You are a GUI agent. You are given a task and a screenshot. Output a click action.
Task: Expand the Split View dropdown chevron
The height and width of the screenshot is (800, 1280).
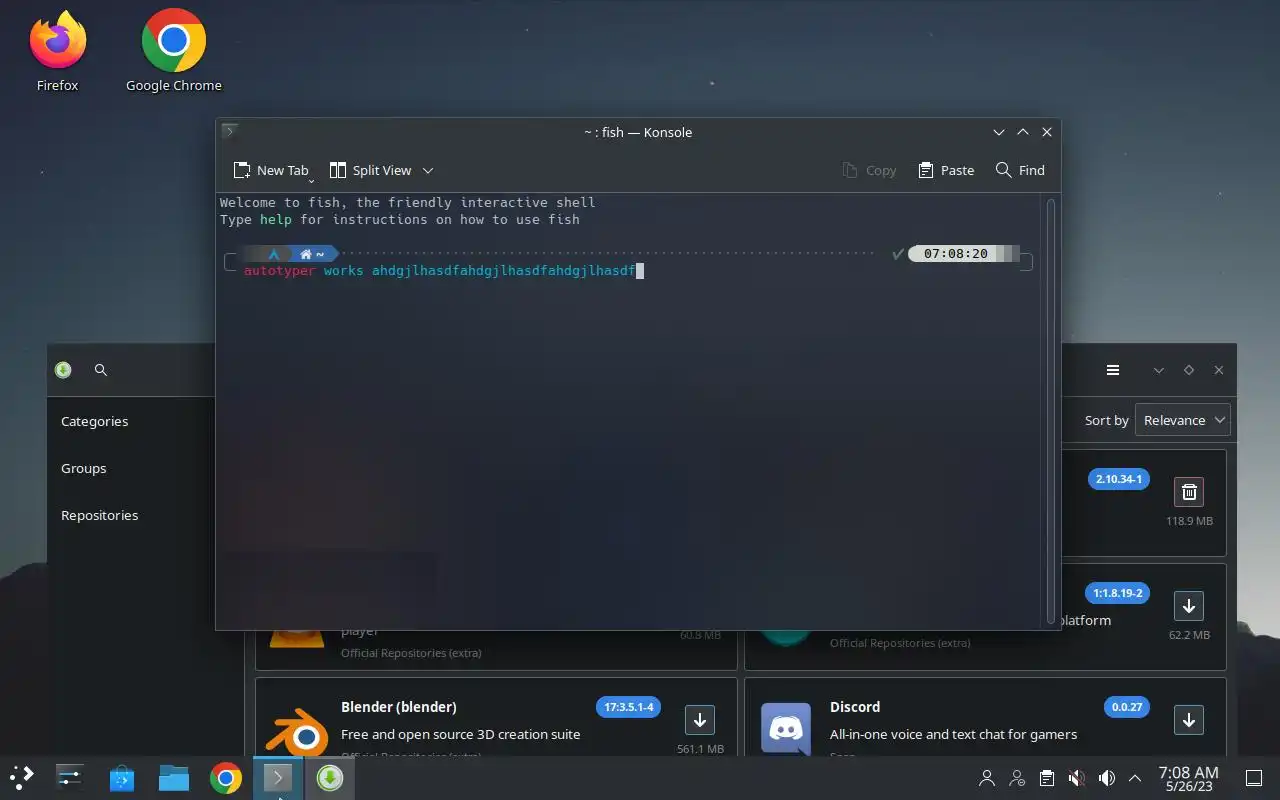(x=428, y=171)
